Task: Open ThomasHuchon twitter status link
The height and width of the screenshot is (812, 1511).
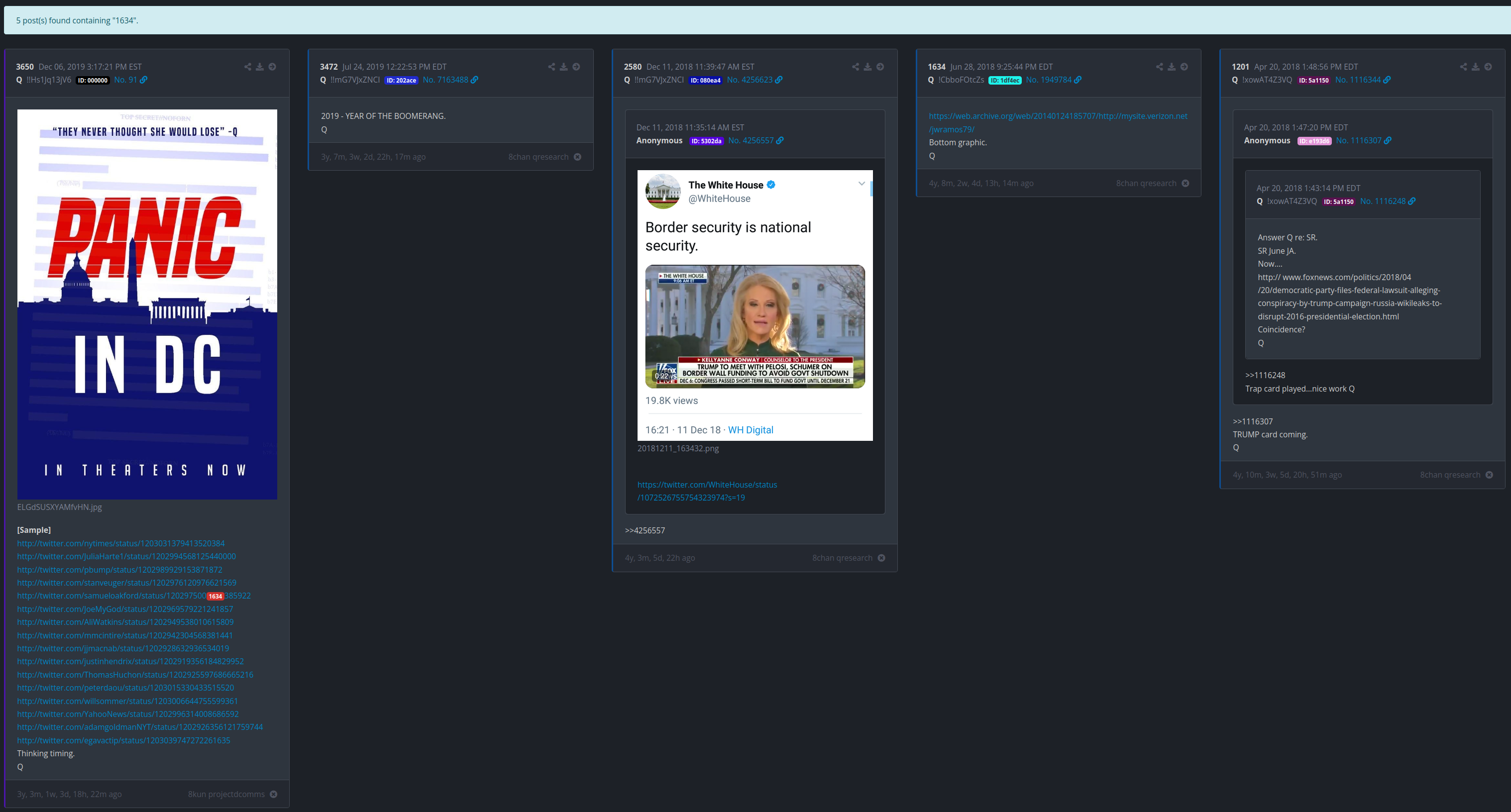Action: point(135,675)
